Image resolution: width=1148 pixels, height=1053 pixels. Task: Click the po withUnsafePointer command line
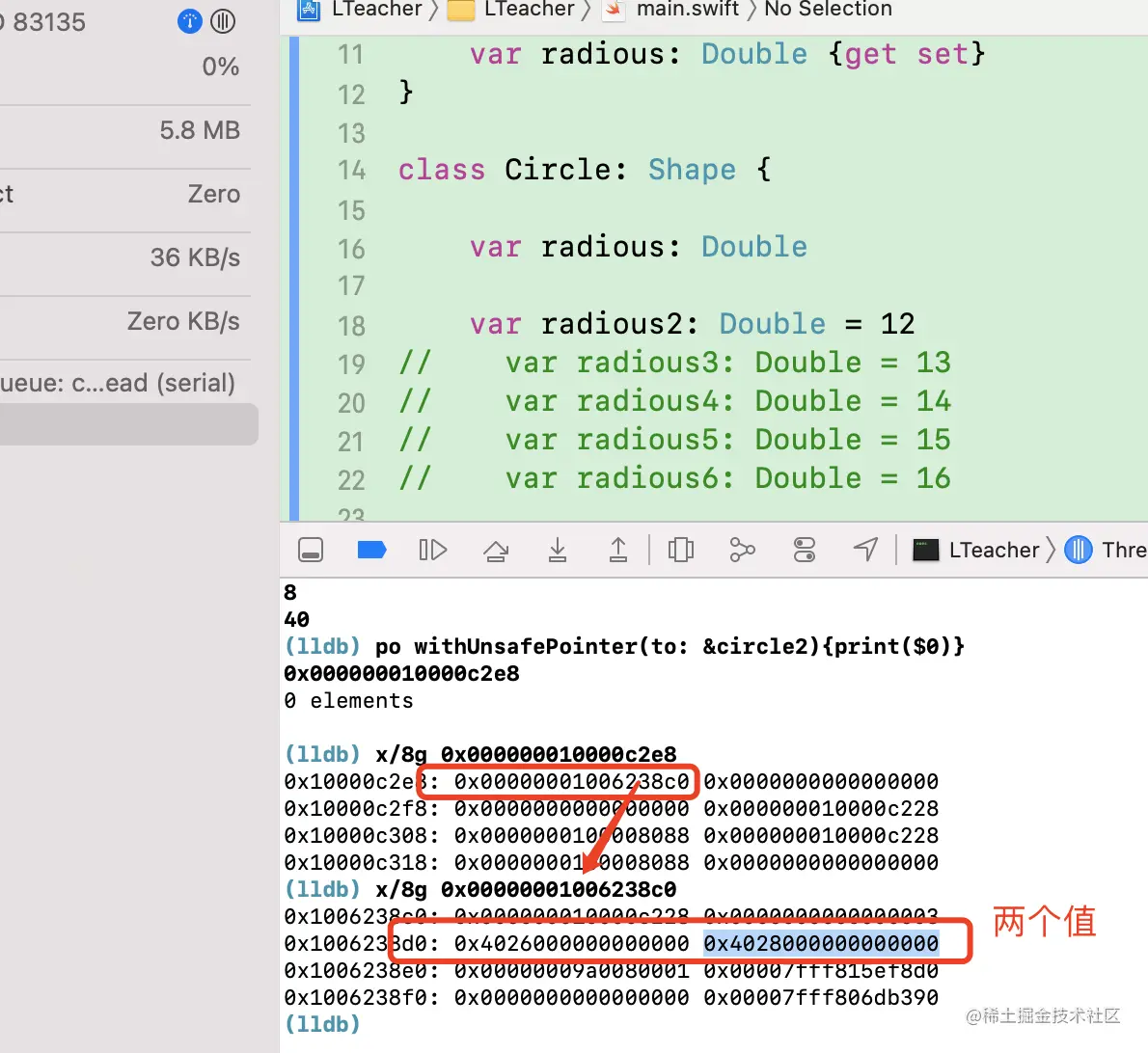(624, 646)
